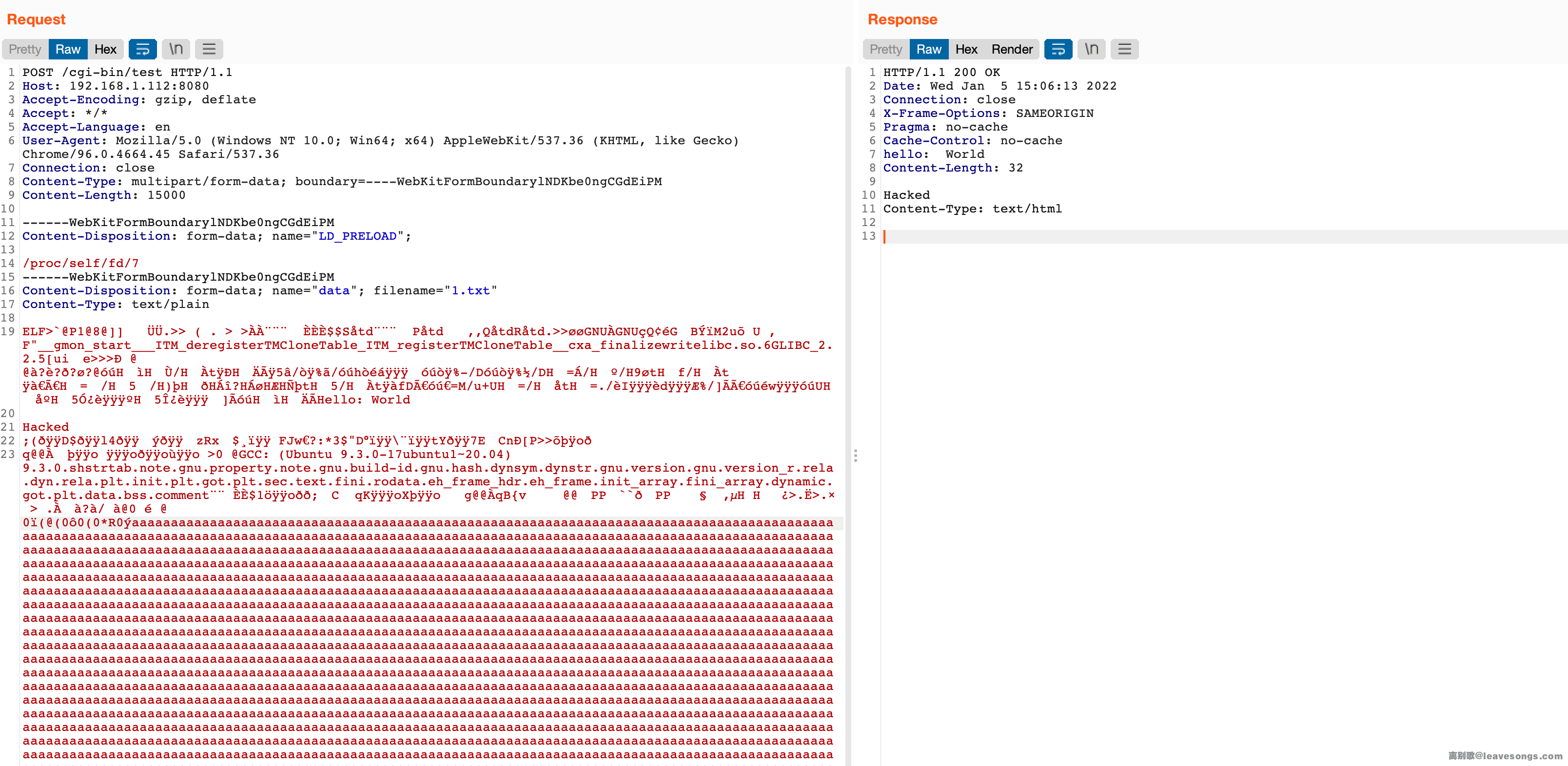Click the 'Content-Type: text/plain' line in Request
The image size is (1568, 766).
(116, 304)
